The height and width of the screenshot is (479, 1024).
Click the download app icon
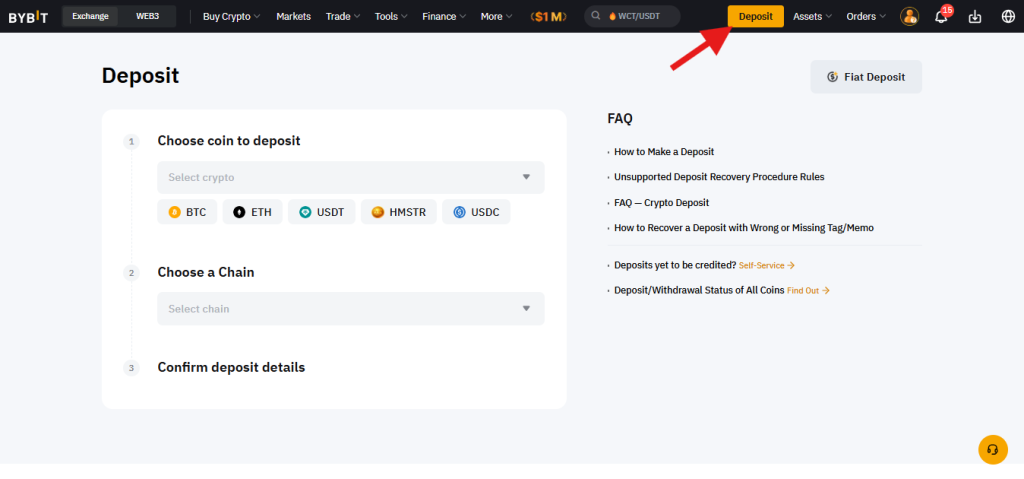[x=974, y=16]
